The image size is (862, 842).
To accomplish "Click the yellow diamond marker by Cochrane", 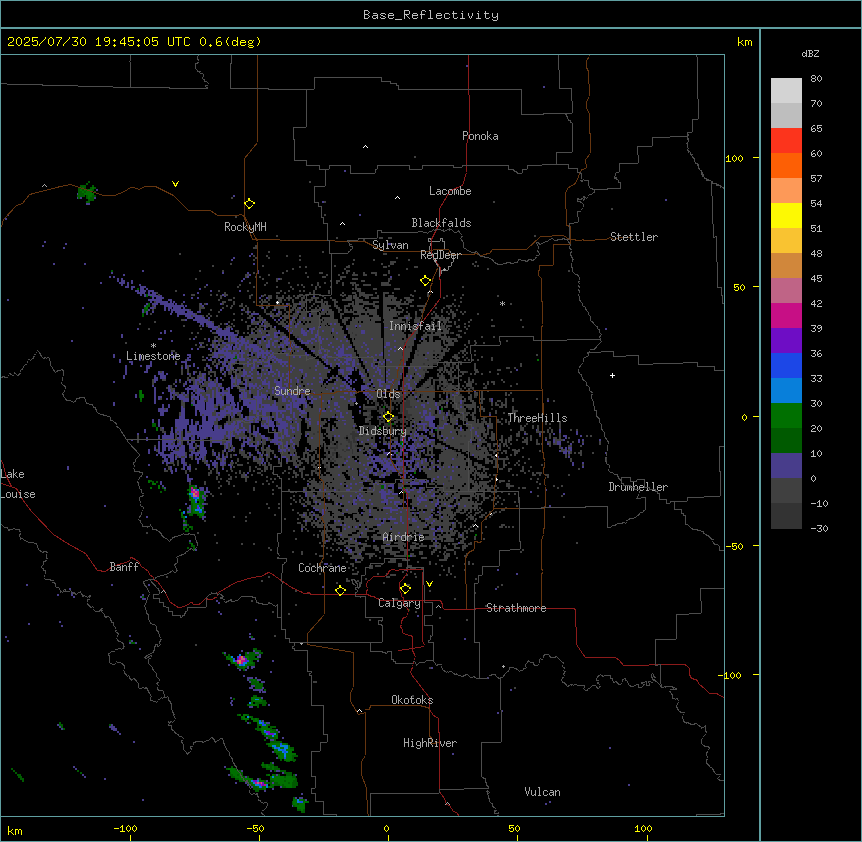I will (x=340, y=590).
